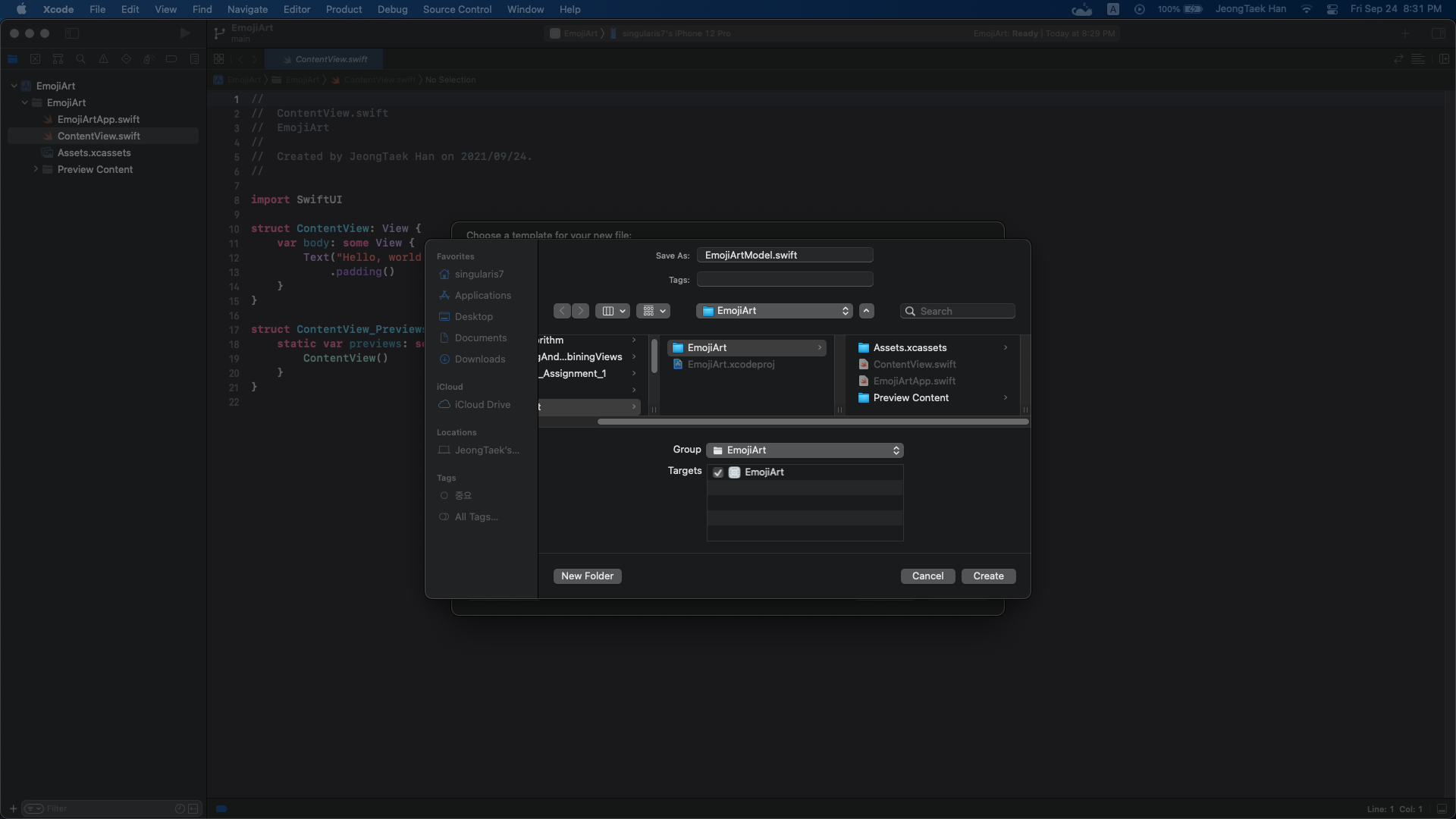Viewport: 1456px width, 819px height.
Task: Click the New Folder button
Action: 587,576
